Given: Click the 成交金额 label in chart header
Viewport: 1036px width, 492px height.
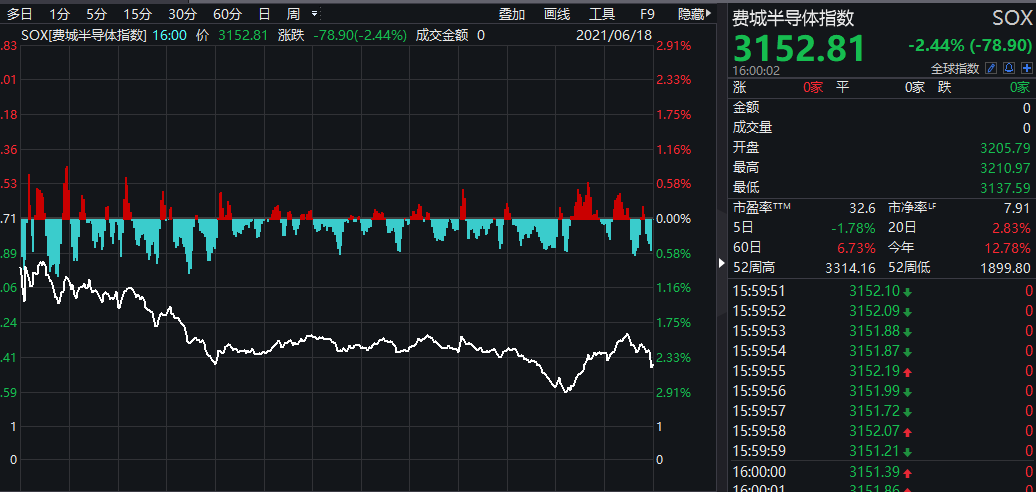Looking at the screenshot, I should [x=441, y=35].
